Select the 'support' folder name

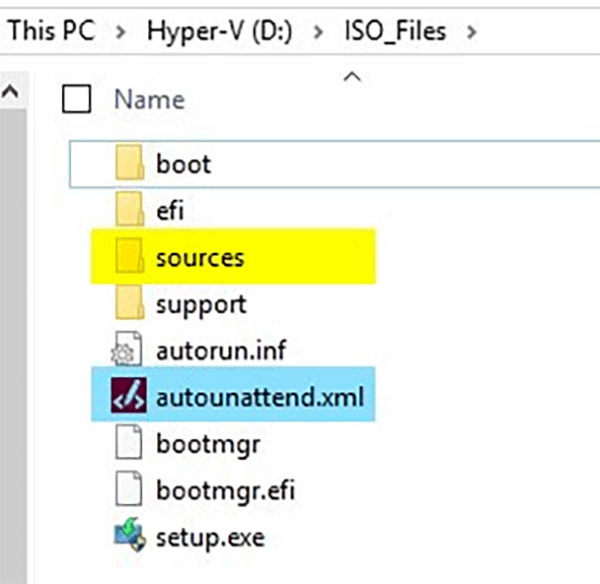click(201, 306)
